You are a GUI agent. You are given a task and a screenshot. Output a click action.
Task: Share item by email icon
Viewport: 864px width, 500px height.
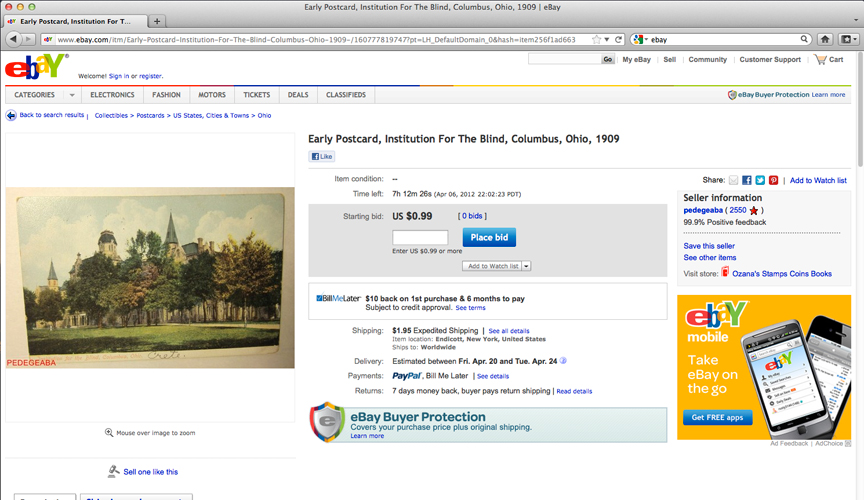(x=733, y=180)
